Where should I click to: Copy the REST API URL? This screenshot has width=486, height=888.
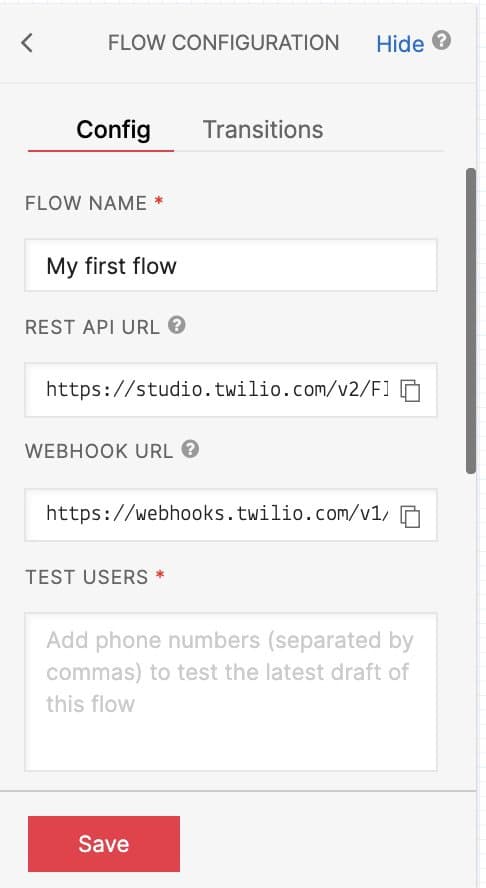[x=410, y=390]
